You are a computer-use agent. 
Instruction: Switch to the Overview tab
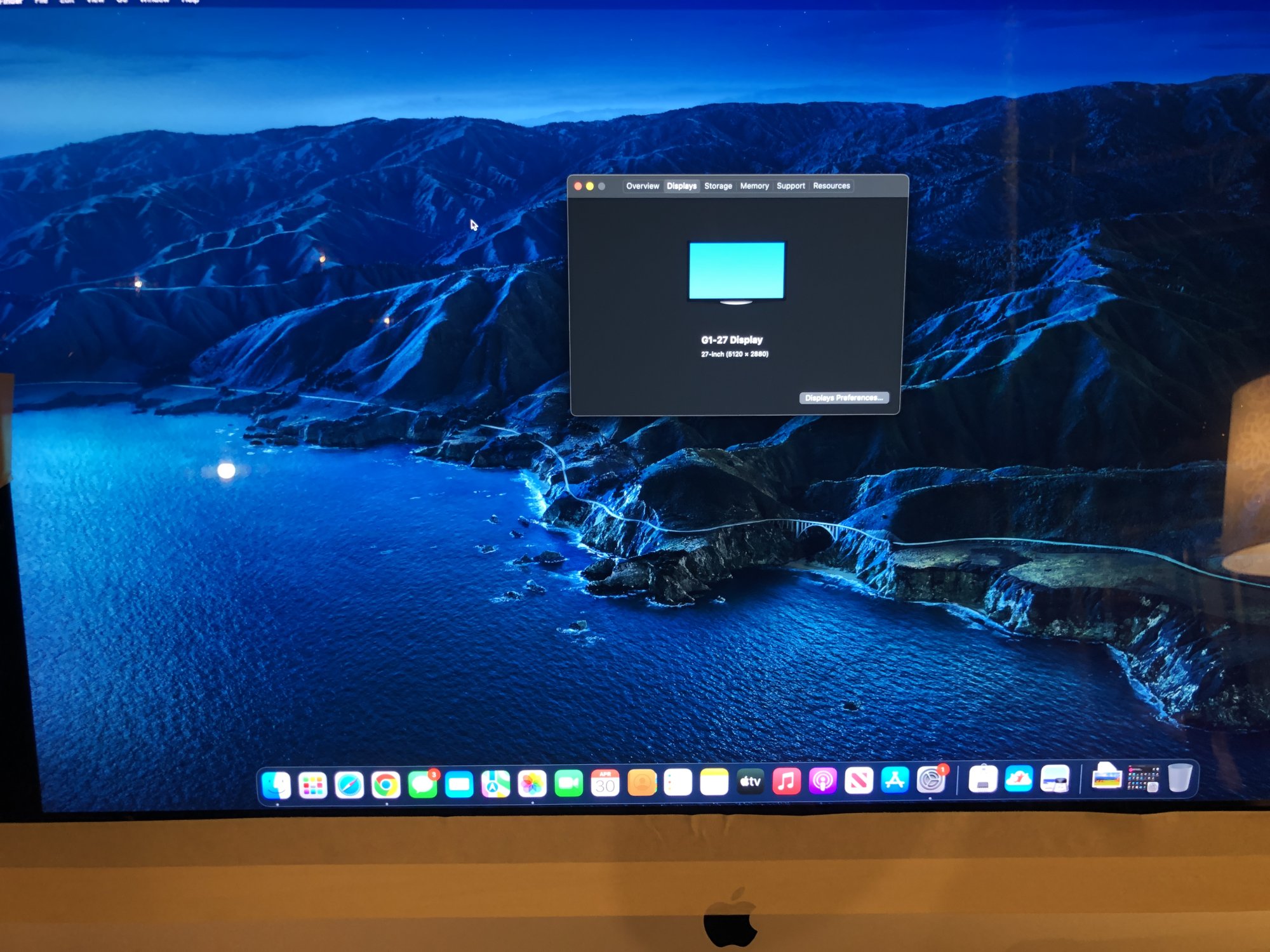pyautogui.click(x=642, y=186)
